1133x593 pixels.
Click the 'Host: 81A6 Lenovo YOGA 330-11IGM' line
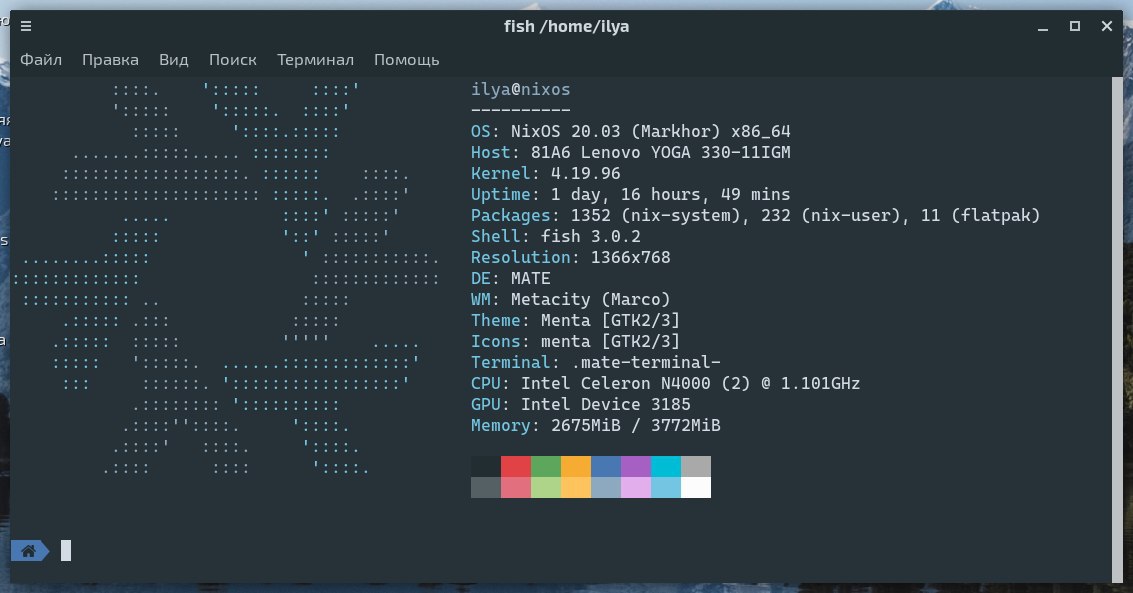click(631, 152)
